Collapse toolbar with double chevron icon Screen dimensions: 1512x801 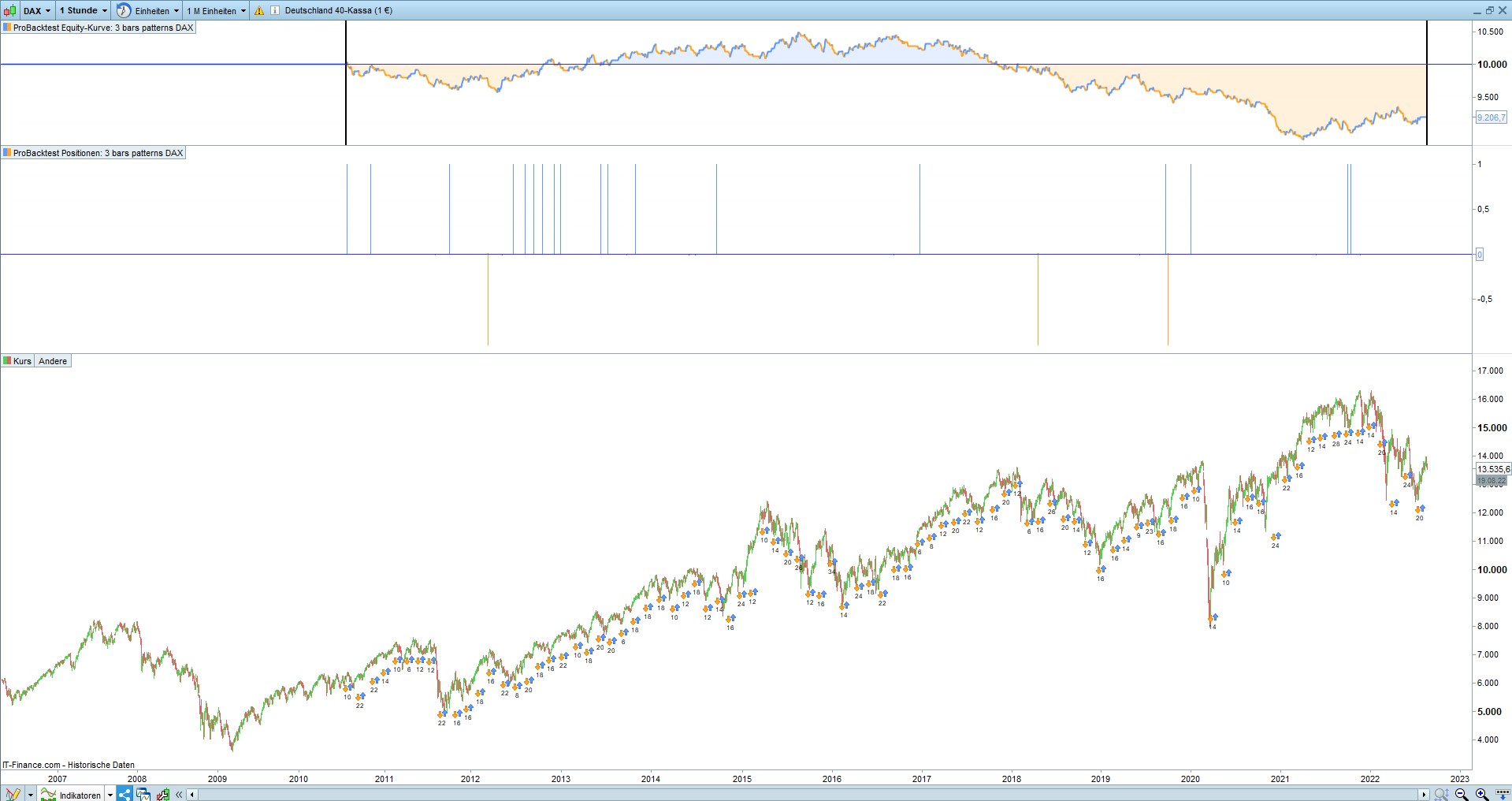pyautogui.click(x=180, y=795)
